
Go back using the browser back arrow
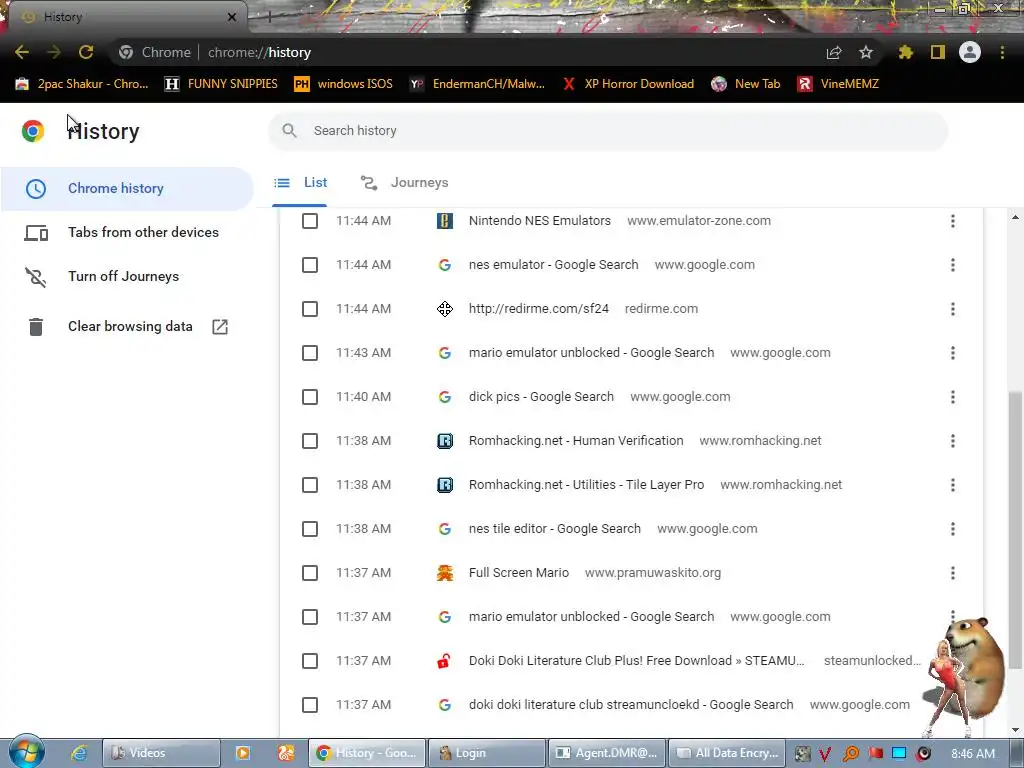22,52
